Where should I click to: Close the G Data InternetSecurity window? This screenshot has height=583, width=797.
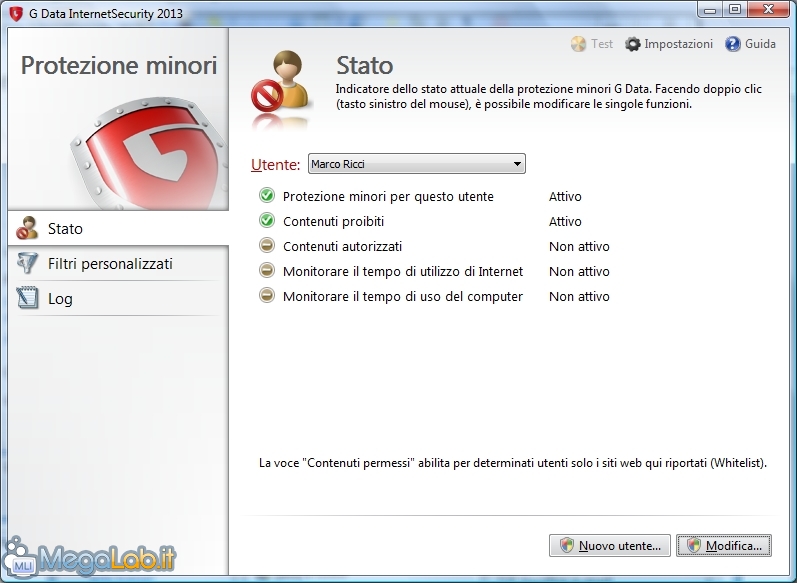pos(768,10)
